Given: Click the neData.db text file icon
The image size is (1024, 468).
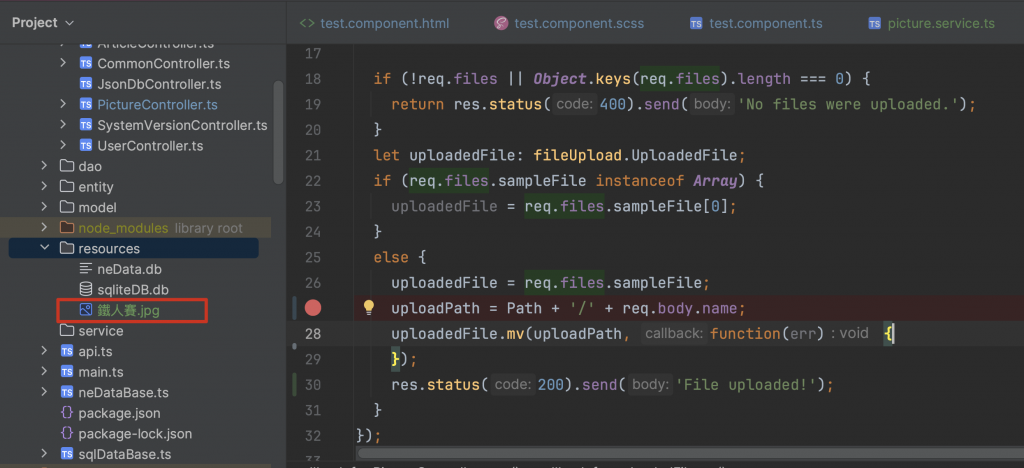Looking at the screenshot, I should tap(86, 269).
